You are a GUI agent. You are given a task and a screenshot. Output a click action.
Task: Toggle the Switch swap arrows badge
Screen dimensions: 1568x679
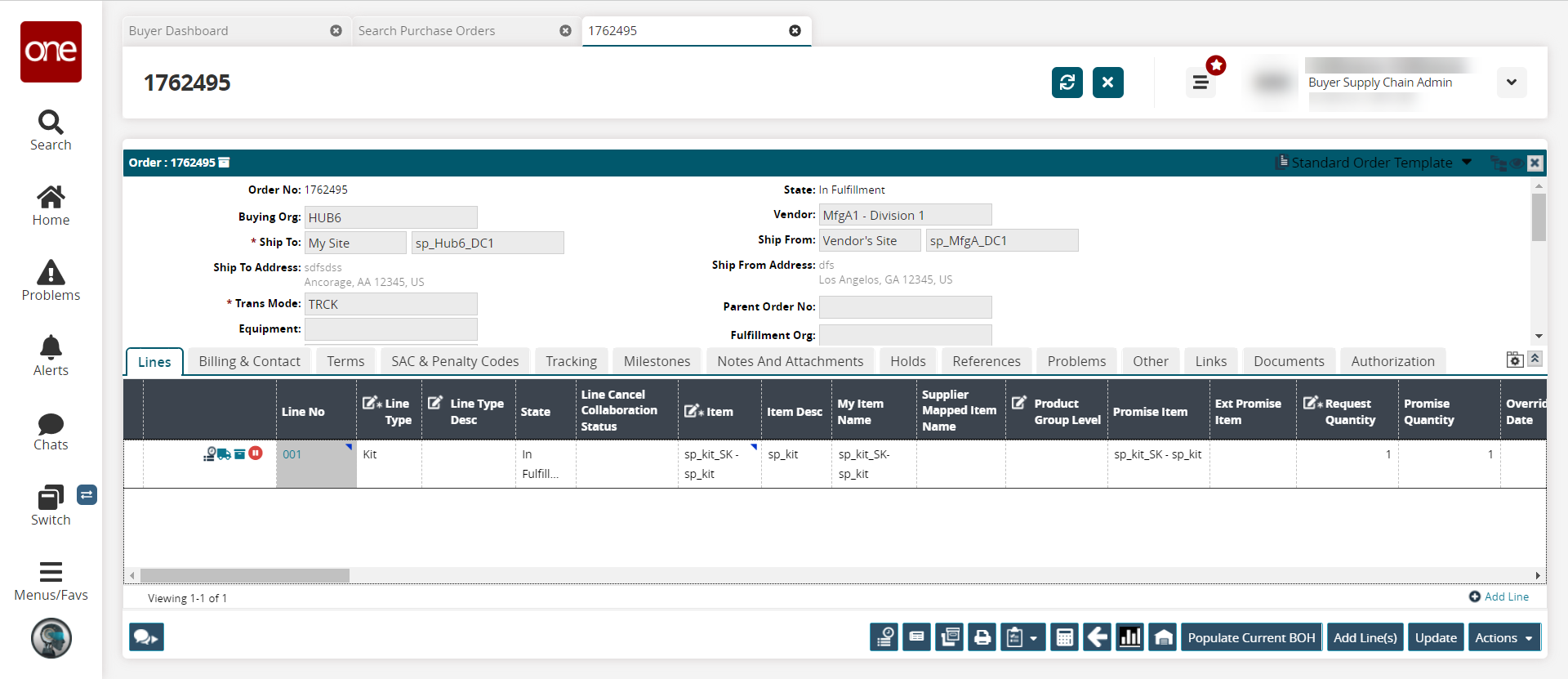pyautogui.click(x=87, y=494)
